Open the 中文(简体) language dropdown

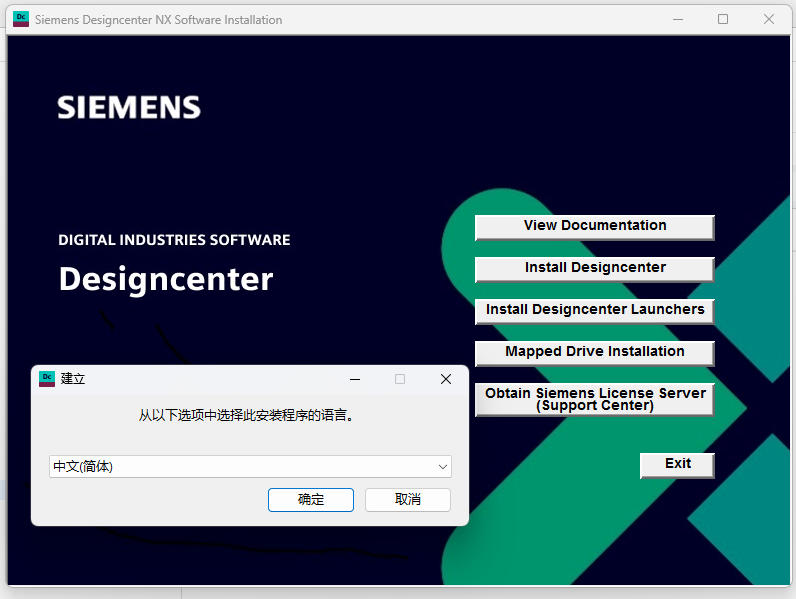(250, 467)
